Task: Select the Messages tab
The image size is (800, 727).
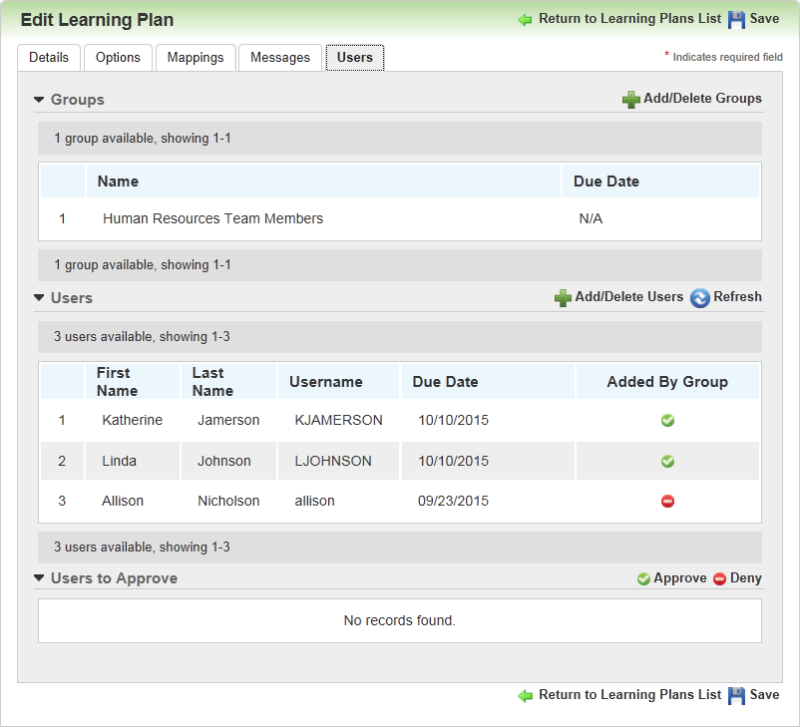Action: click(x=280, y=58)
